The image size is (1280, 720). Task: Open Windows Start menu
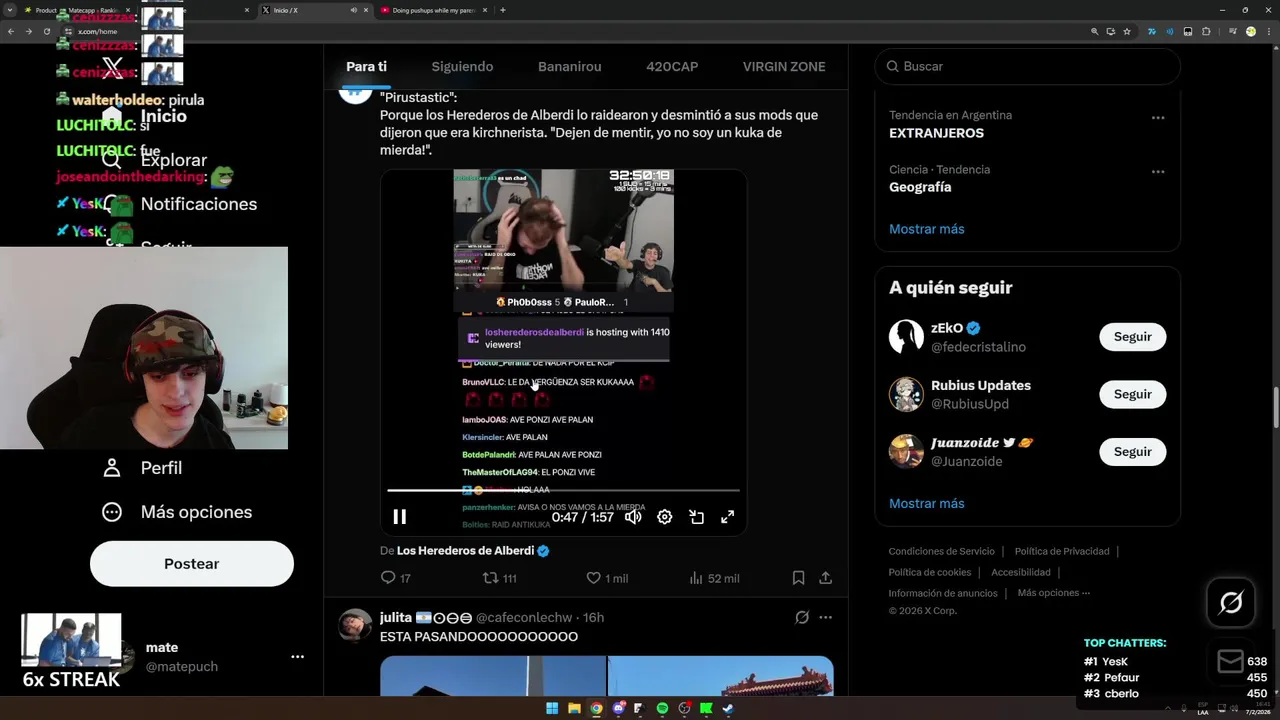552,708
